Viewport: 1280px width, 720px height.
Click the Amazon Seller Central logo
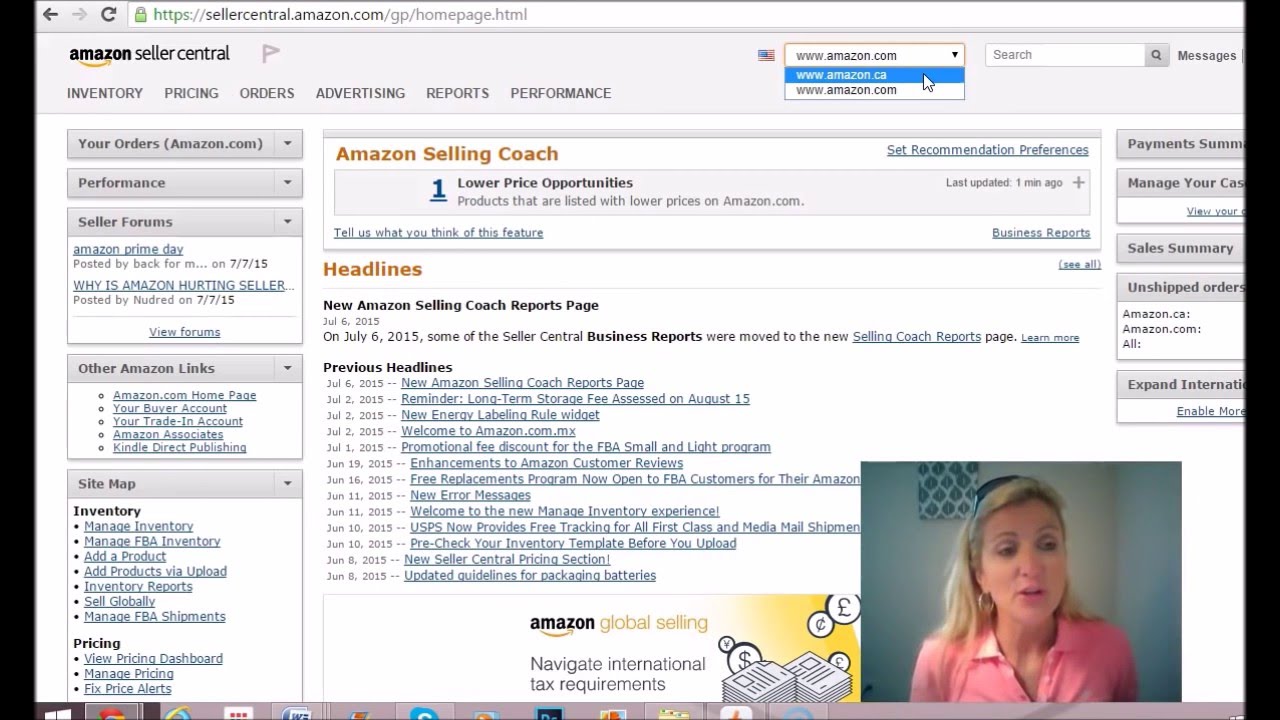[x=149, y=55]
